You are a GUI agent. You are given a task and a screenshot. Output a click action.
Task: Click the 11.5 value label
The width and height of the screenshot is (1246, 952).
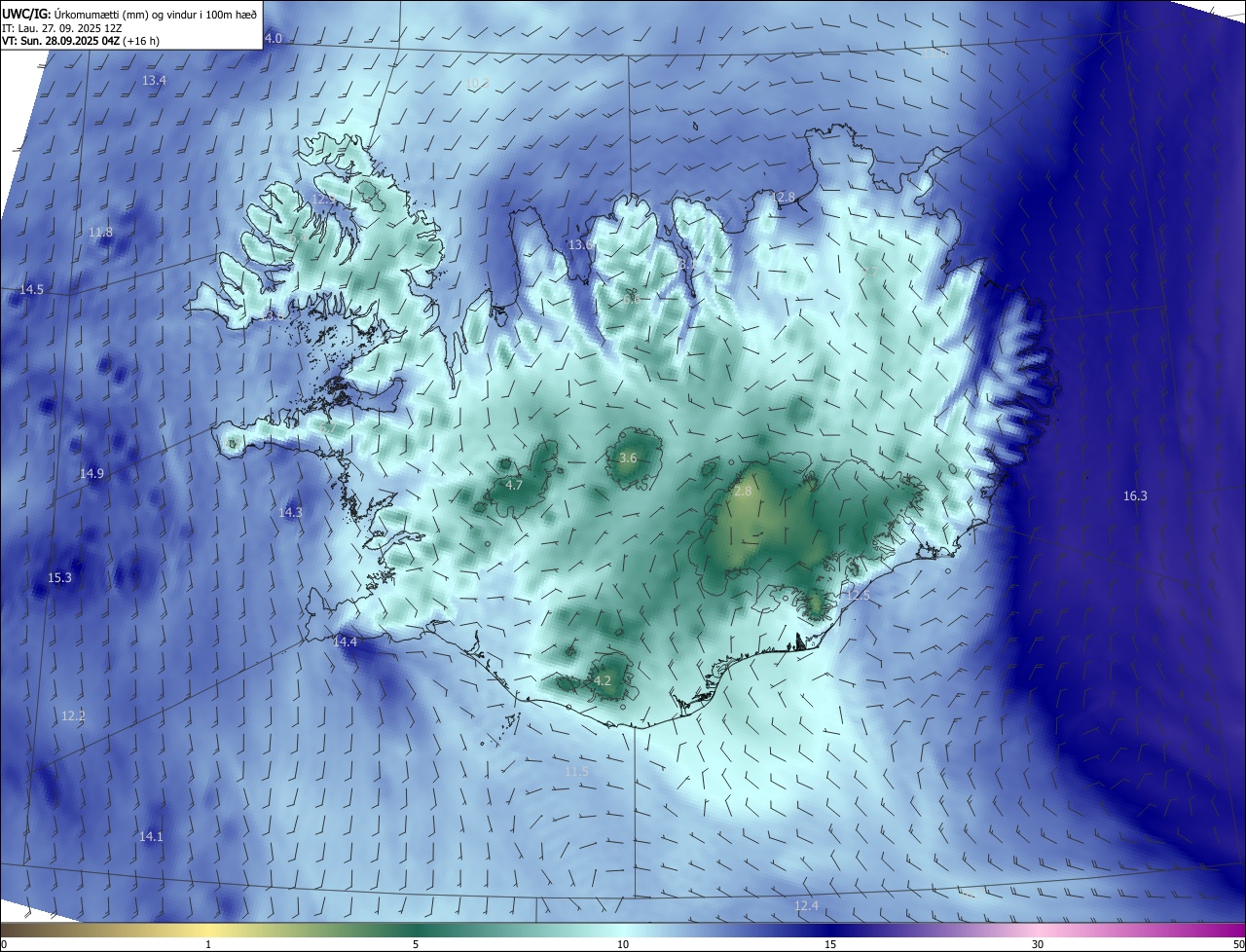pyautogui.click(x=576, y=772)
